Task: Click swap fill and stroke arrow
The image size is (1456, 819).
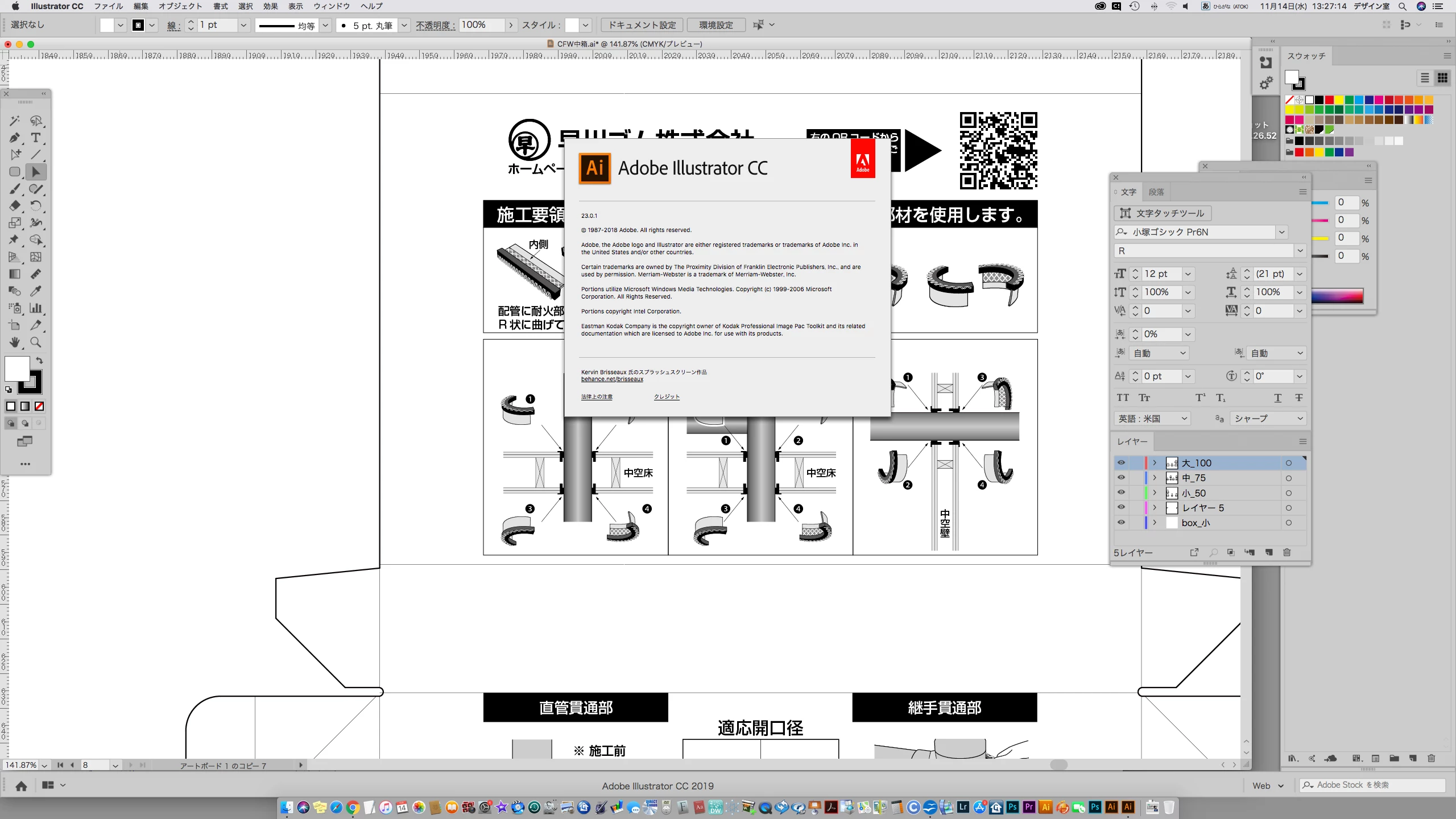Action: (39, 361)
